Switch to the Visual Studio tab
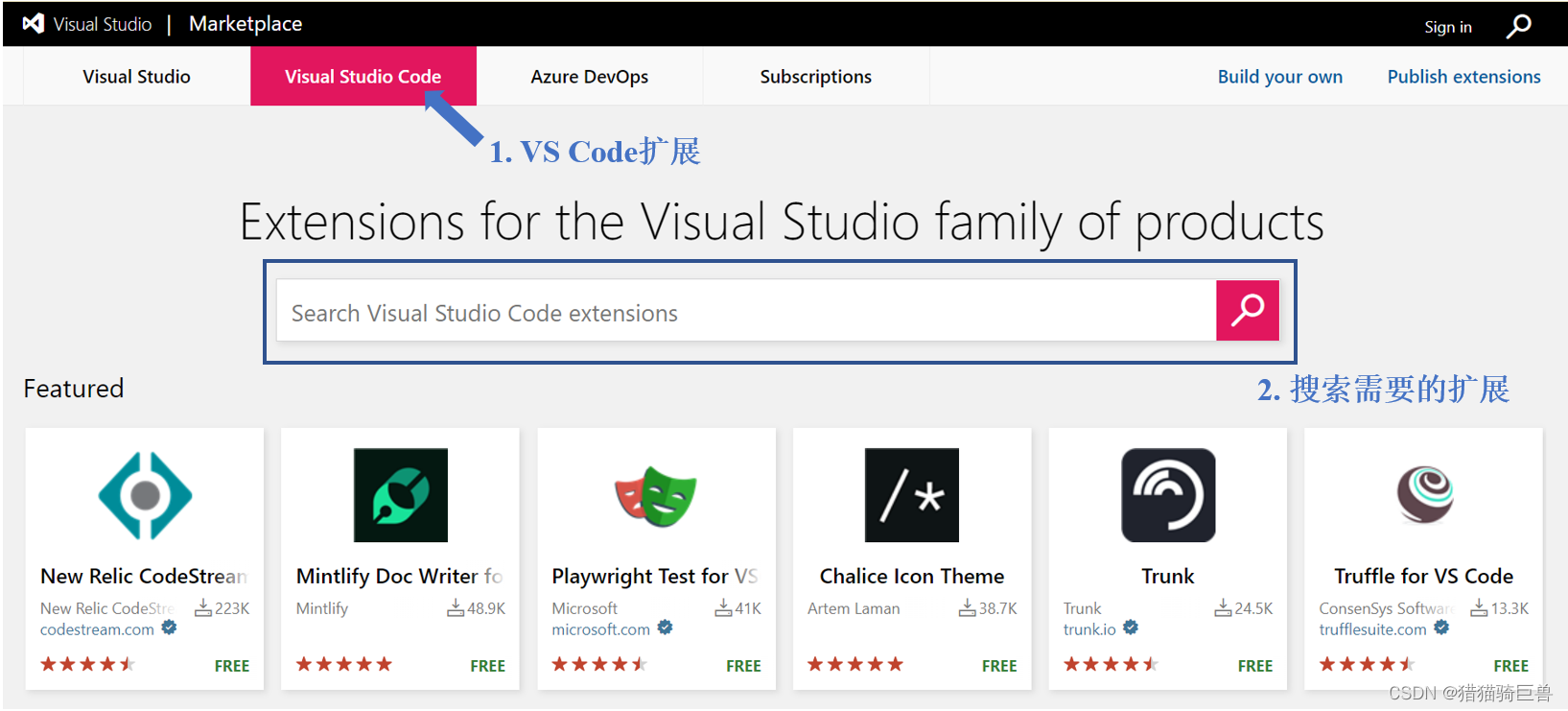The width and height of the screenshot is (1568, 711). [136, 77]
